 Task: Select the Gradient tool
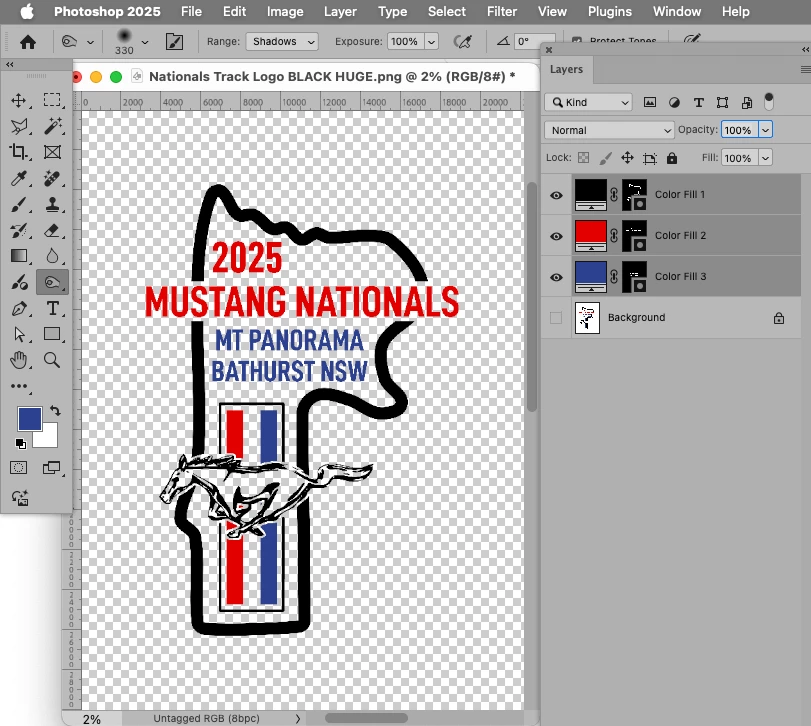(x=19, y=256)
